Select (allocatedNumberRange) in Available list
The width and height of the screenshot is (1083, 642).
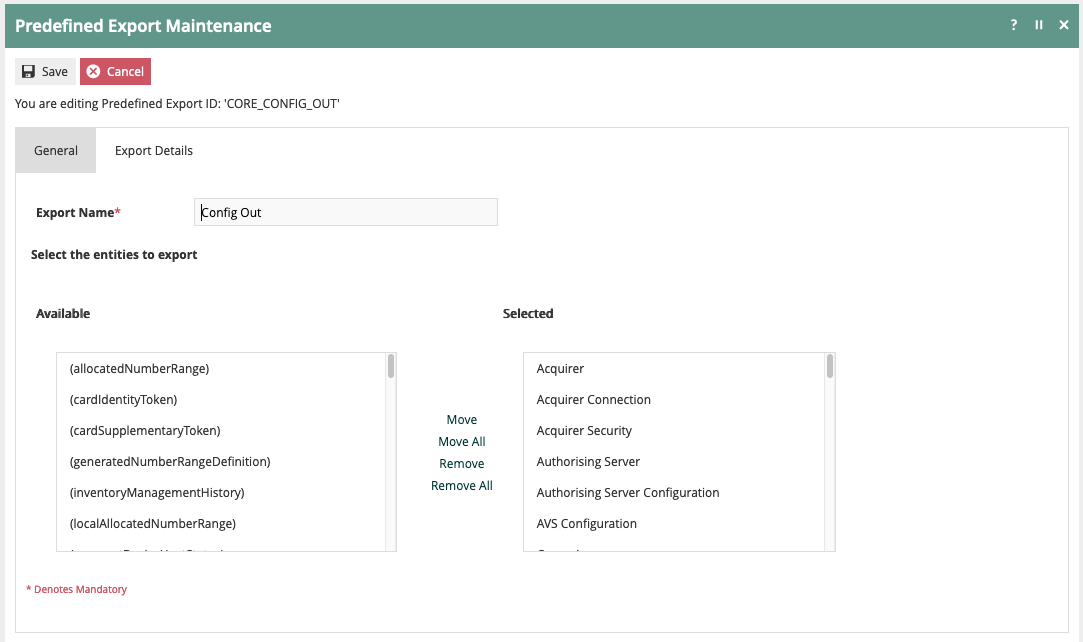pos(139,369)
